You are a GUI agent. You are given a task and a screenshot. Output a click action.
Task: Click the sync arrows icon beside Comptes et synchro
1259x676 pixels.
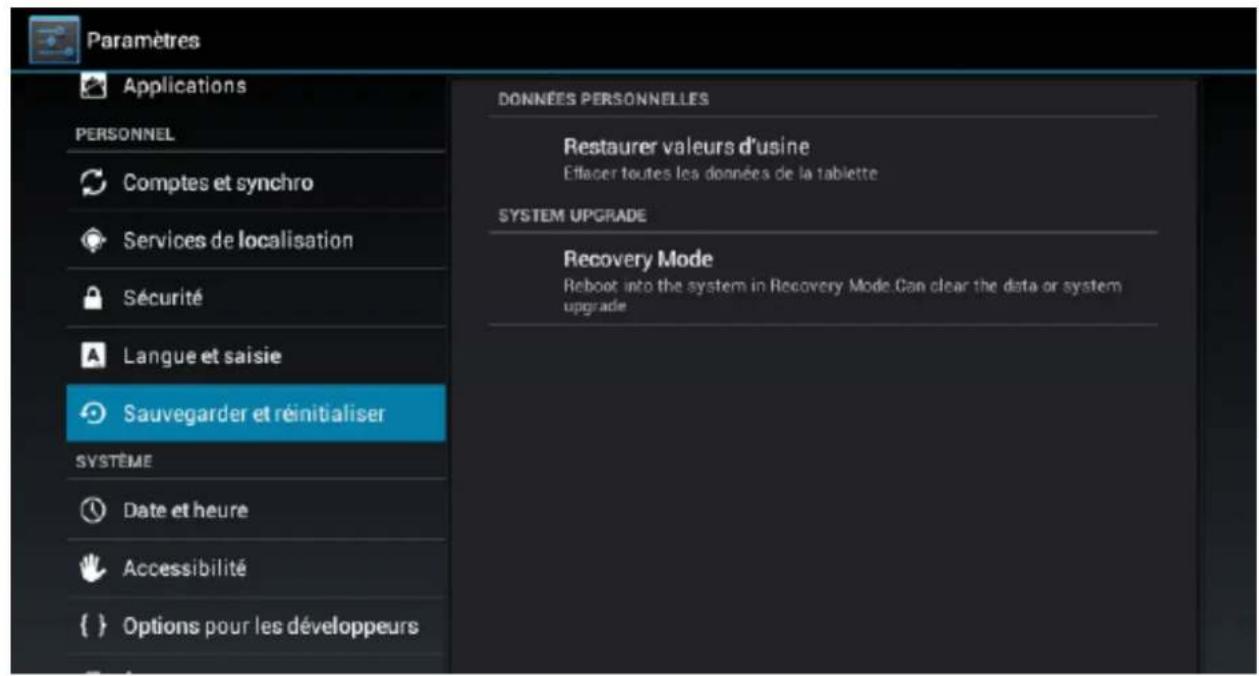(93, 183)
